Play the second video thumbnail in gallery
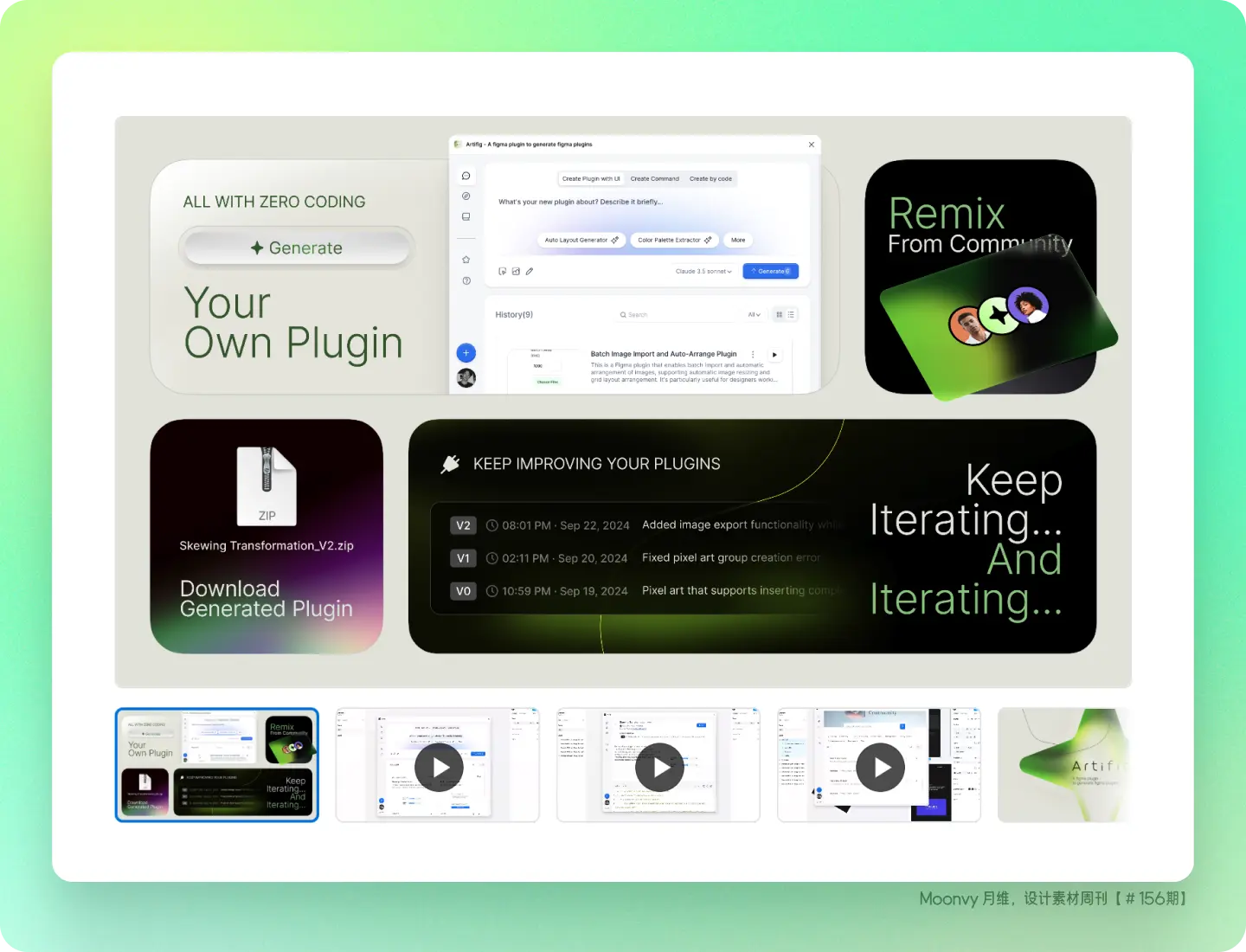This screenshot has width=1246, height=952. 439,767
